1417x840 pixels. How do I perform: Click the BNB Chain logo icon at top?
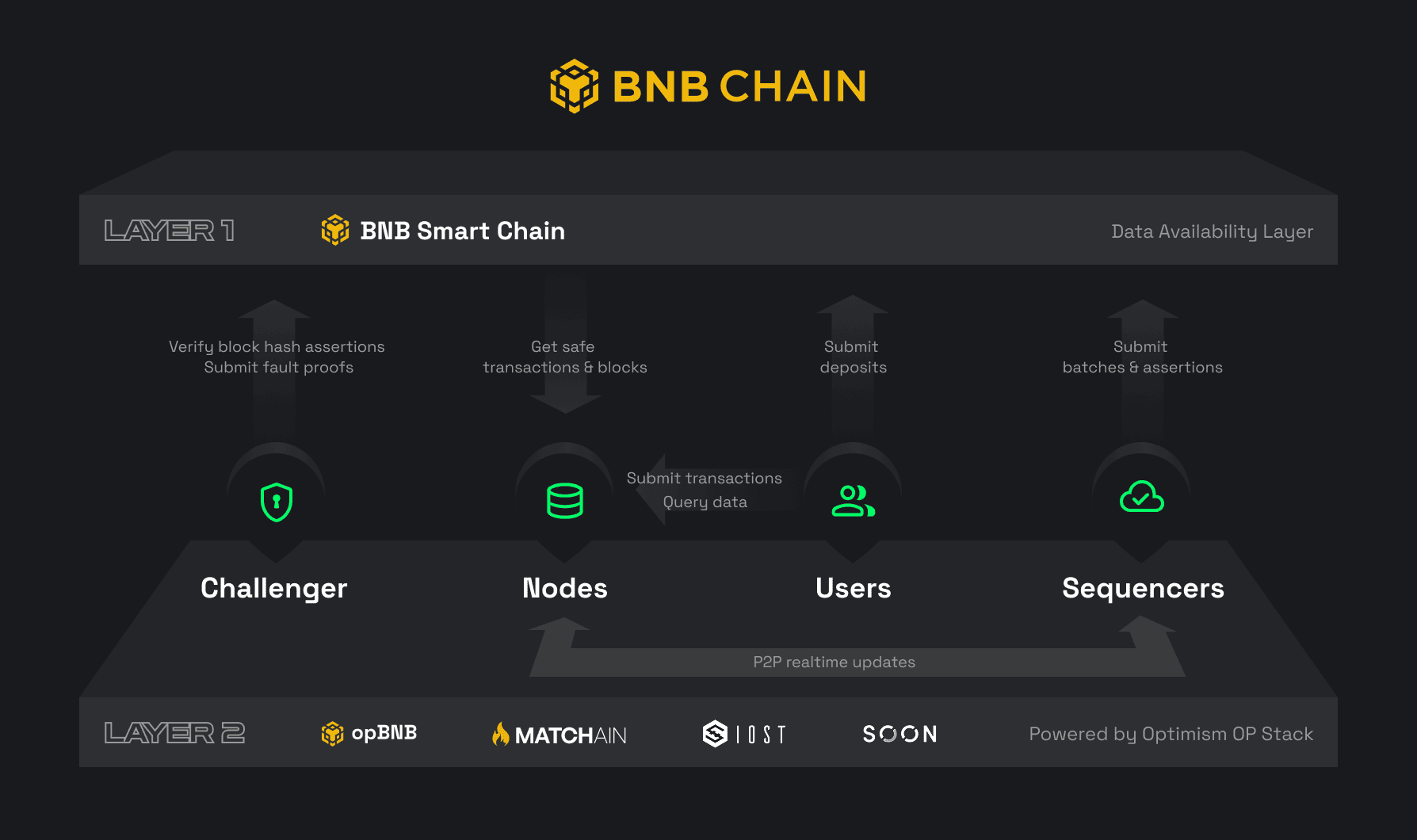574,86
